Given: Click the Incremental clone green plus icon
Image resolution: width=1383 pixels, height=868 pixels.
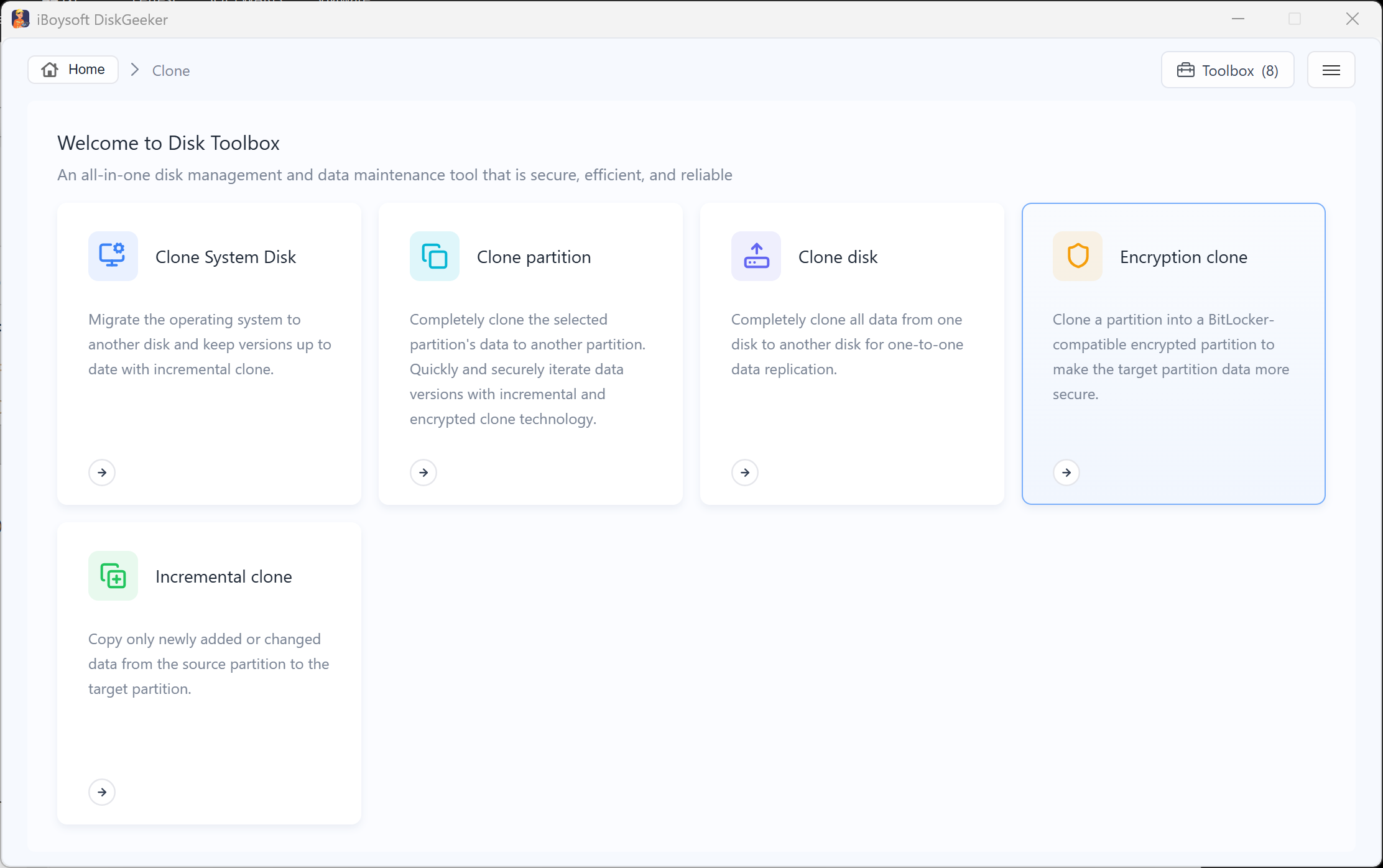Looking at the screenshot, I should click(113, 576).
